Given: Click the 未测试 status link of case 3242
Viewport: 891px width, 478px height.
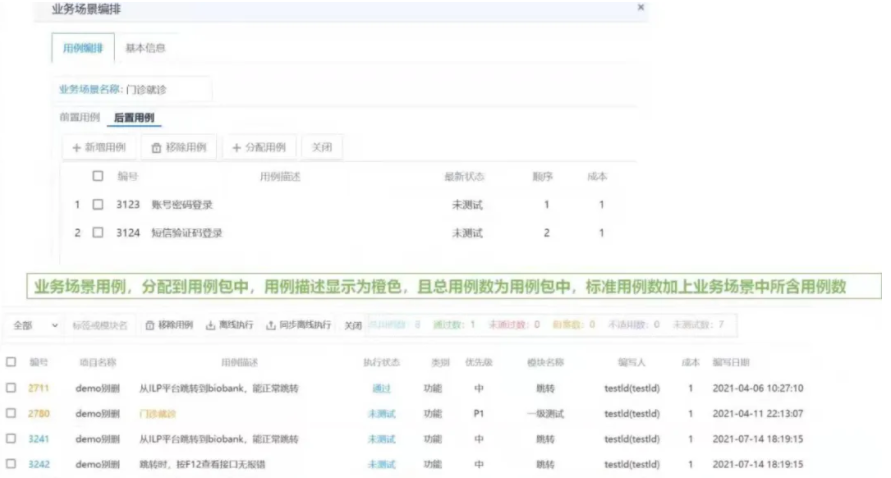Looking at the screenshot, I should (x=381, y=464).
